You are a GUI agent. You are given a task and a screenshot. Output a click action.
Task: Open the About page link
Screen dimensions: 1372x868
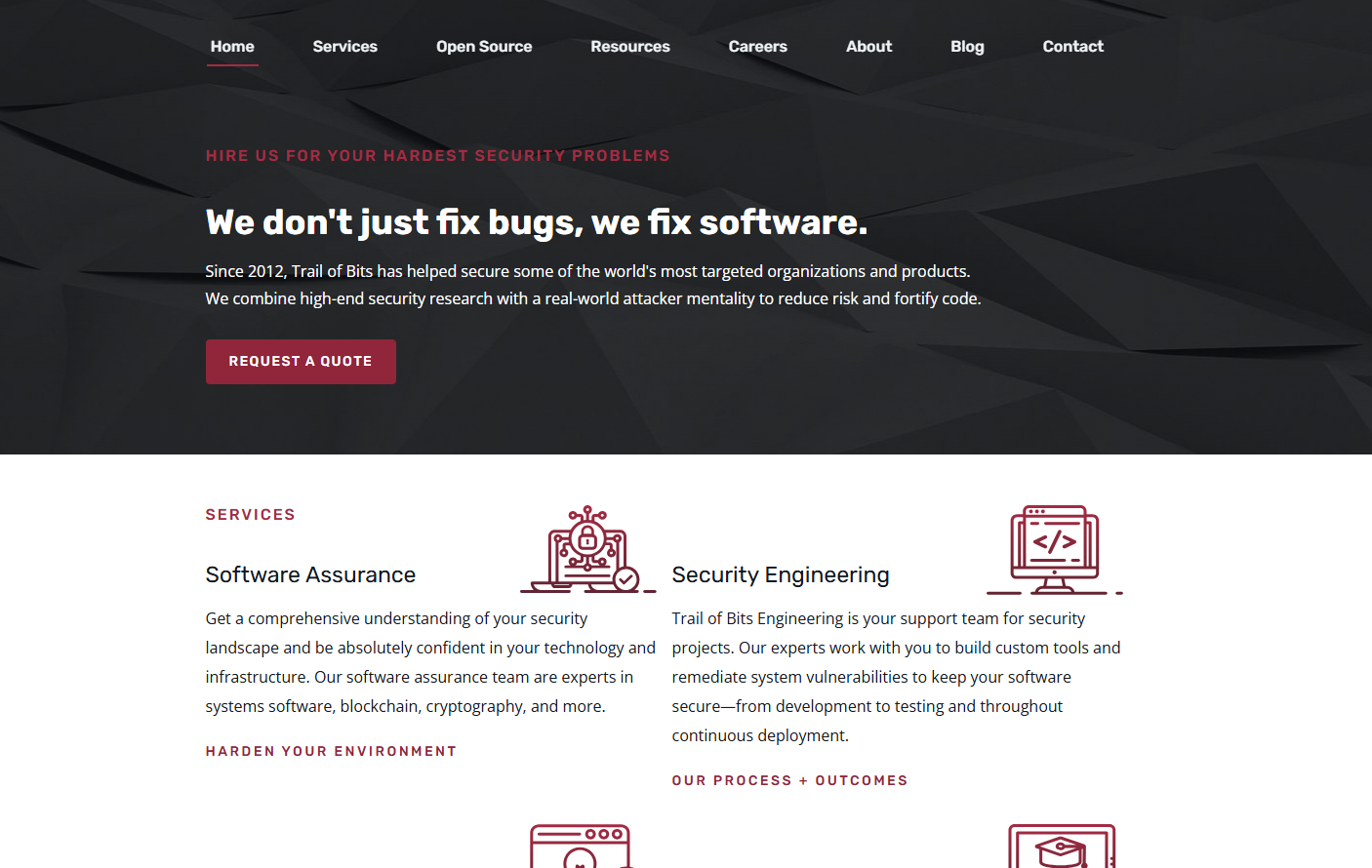[x=868, y=47]
